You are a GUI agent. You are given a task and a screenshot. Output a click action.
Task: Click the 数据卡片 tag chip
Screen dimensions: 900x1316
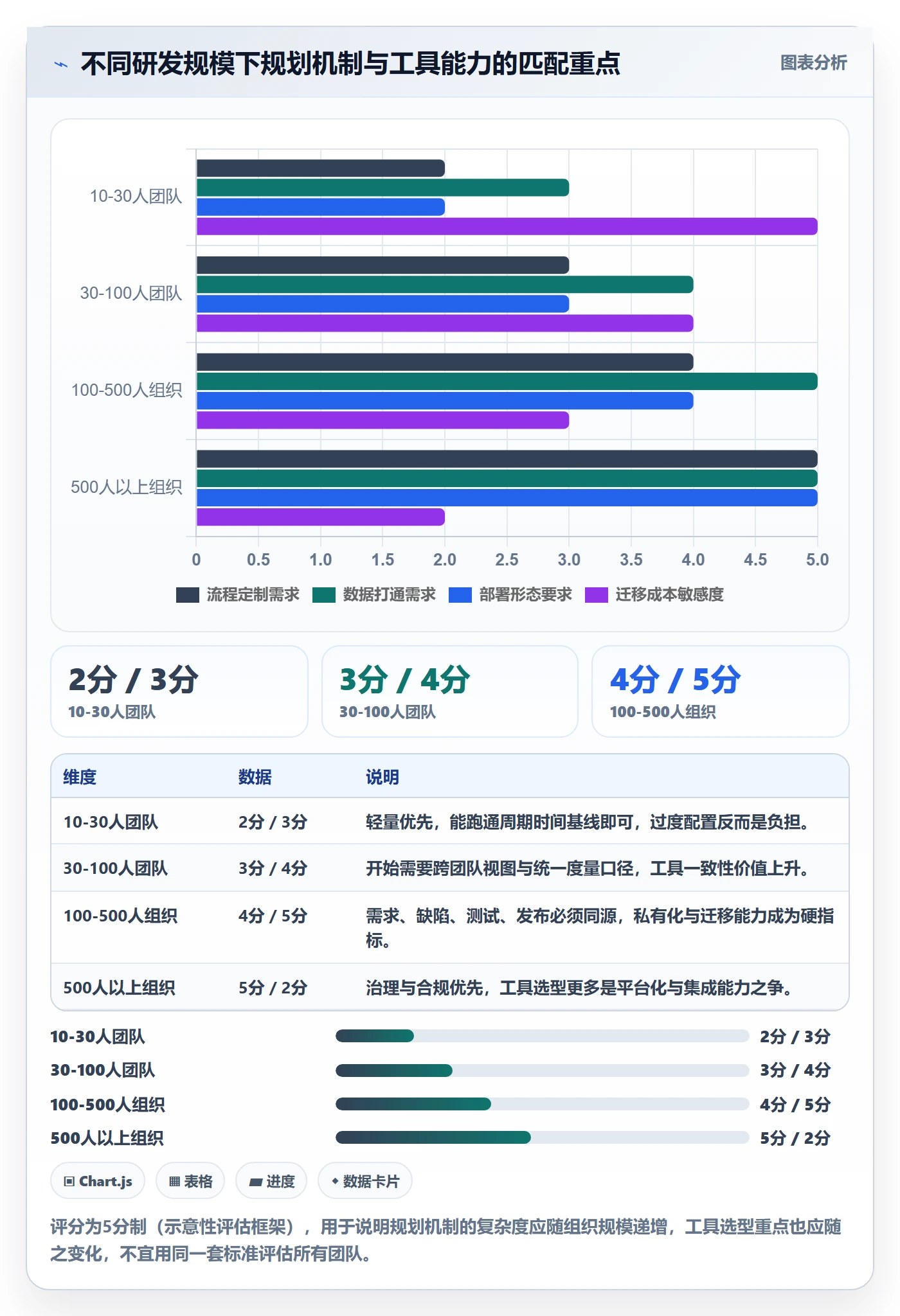pos(365,1181)
